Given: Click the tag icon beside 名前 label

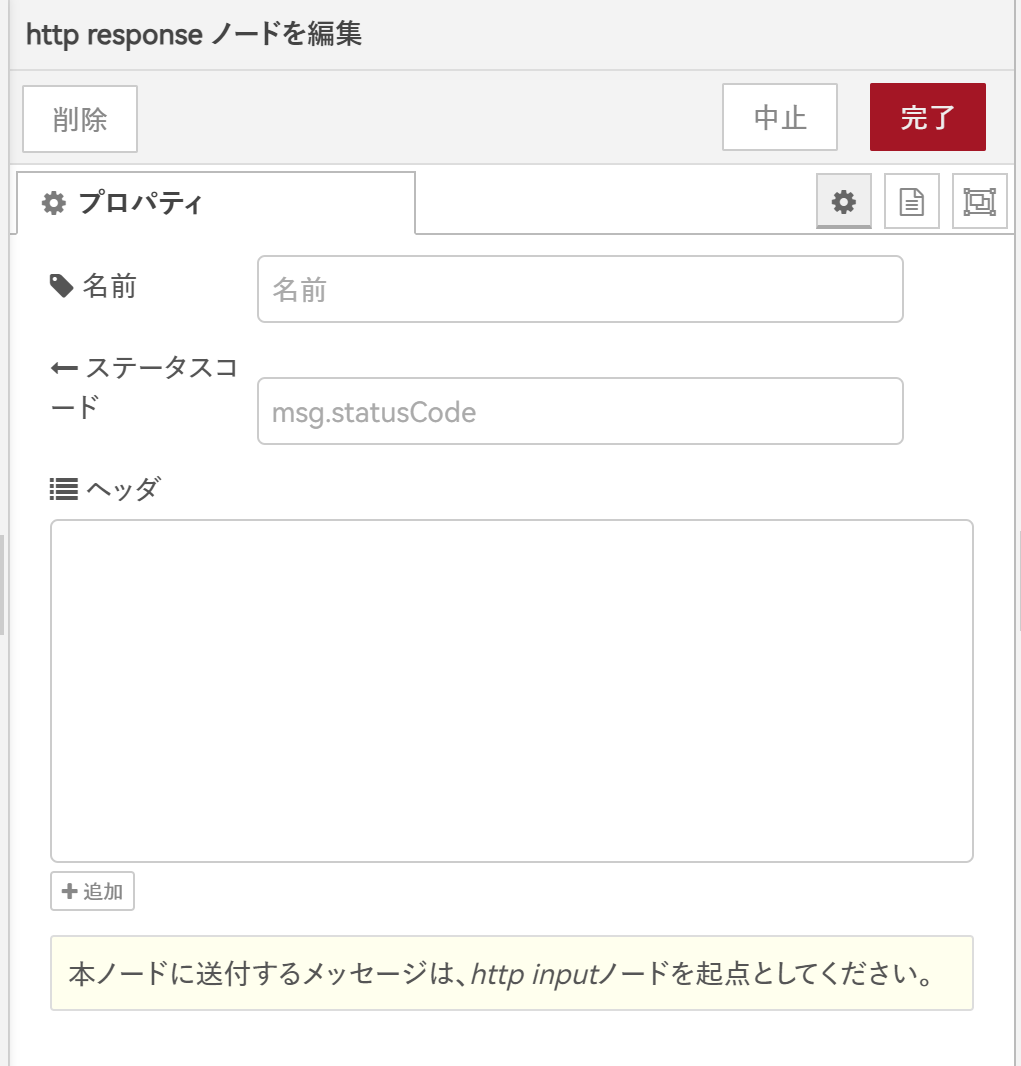Looking at the screenshot, I should 63,286.
